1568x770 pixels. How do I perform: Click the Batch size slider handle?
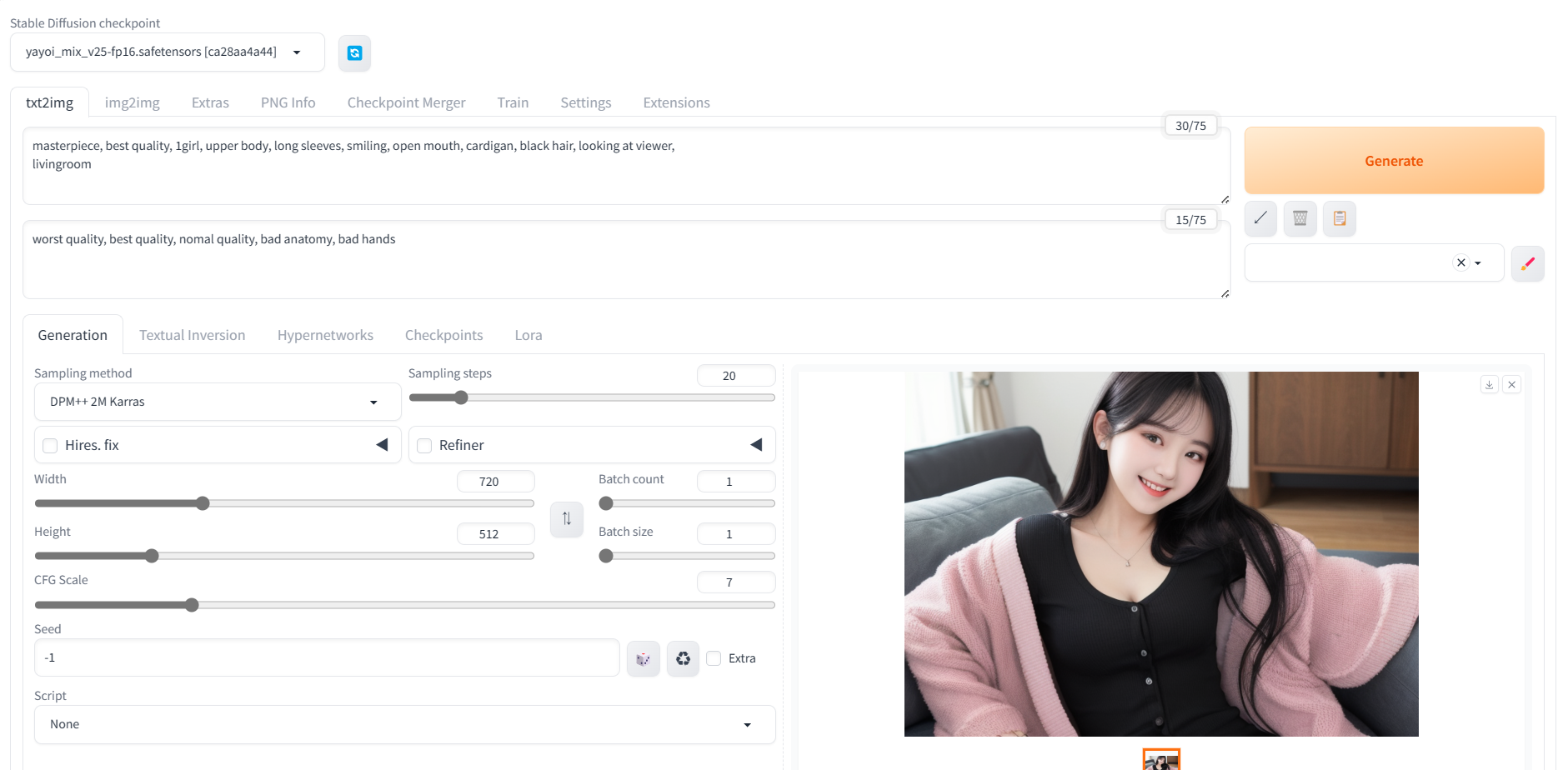pos(606,556)
